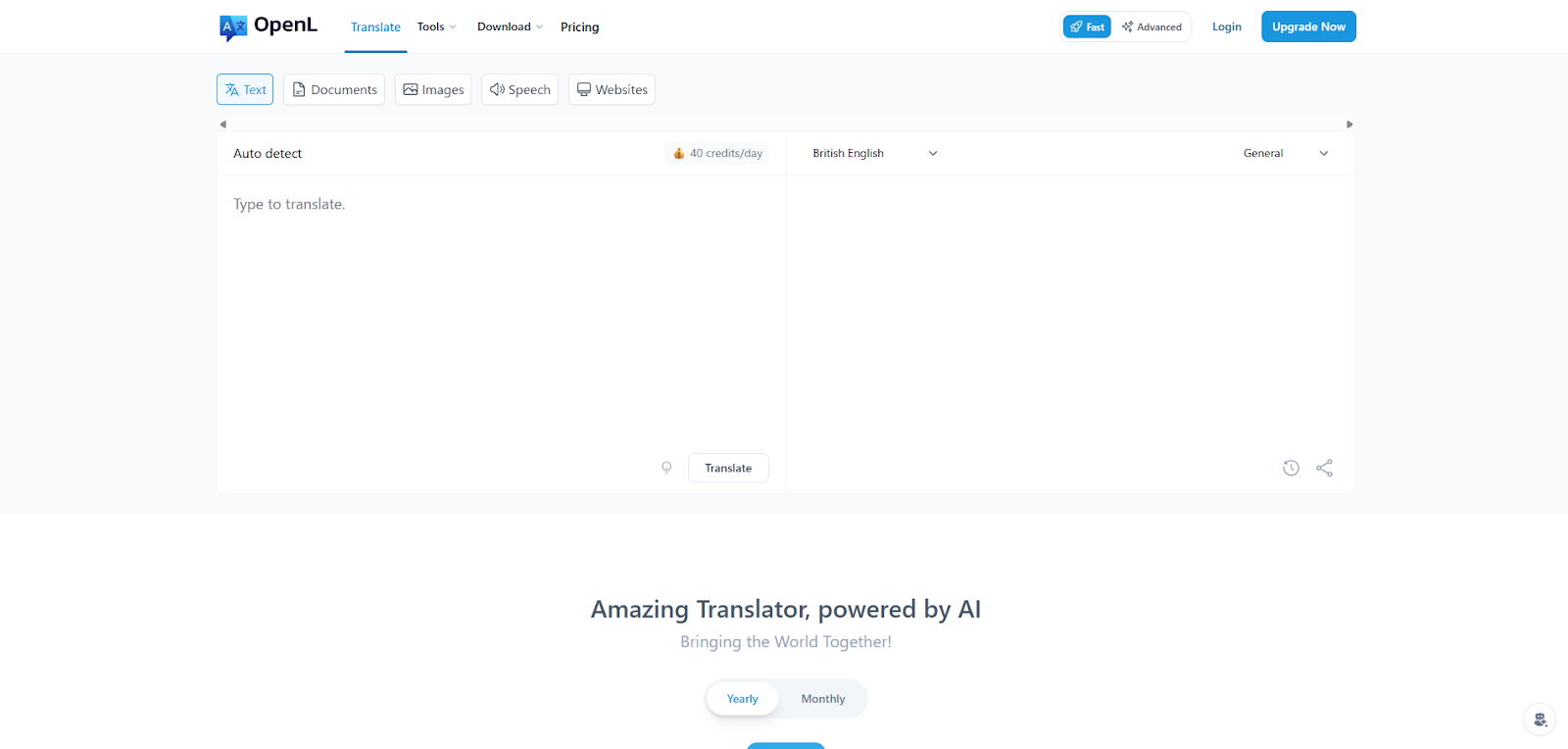This screenshot has width=1568, height=749.
Task: Select Monthly billing option
Action: pos(822,699)
